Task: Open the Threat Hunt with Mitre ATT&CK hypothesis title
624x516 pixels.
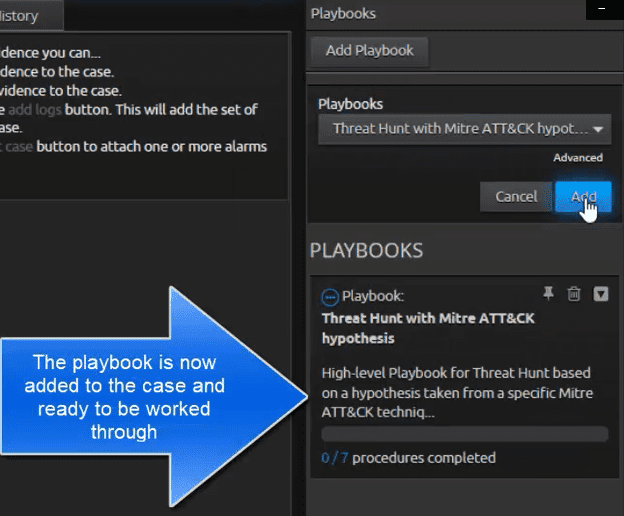Action: click(x=428, y=328)
